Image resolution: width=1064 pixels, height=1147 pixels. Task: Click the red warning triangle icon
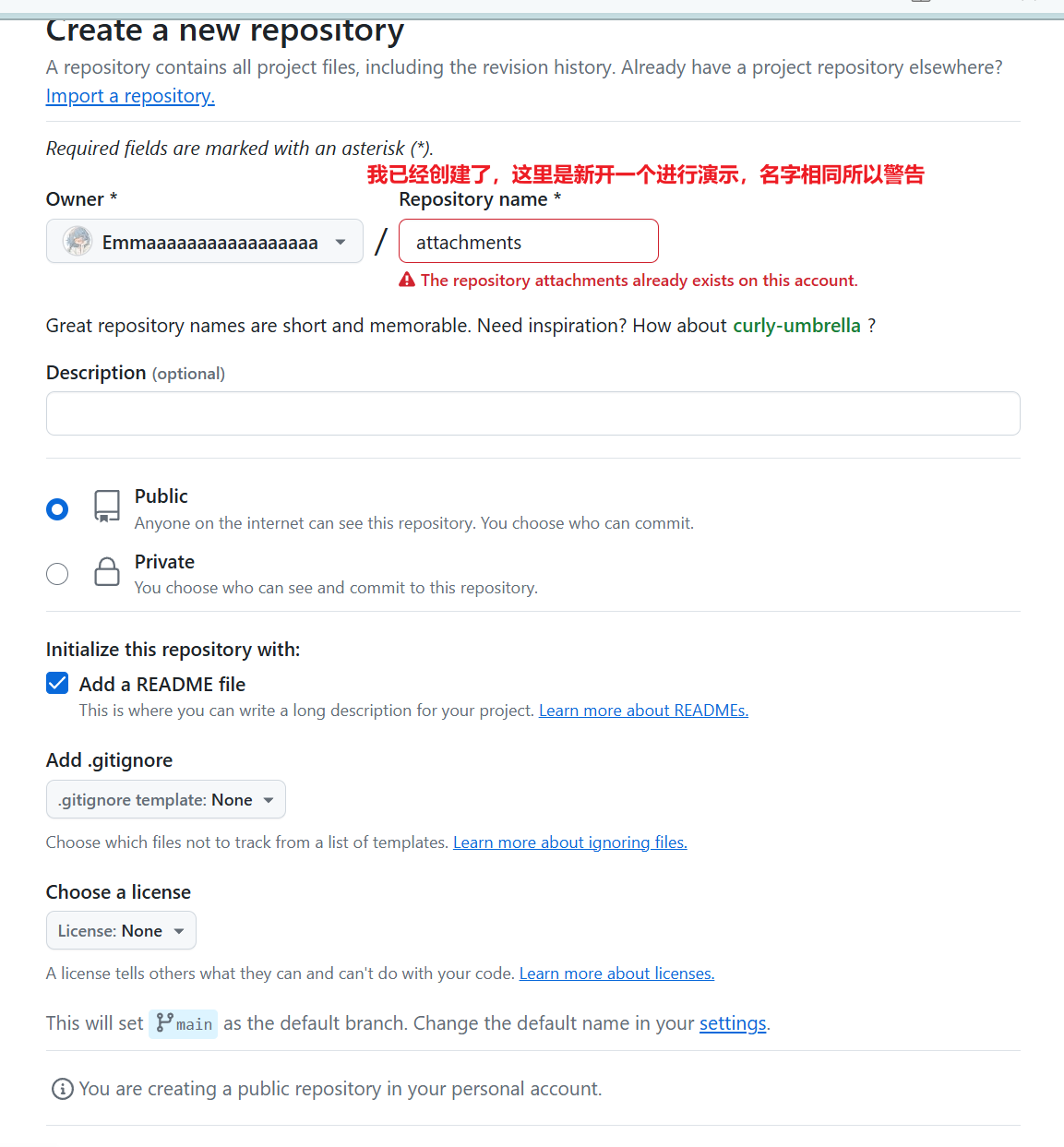(407, 281)
